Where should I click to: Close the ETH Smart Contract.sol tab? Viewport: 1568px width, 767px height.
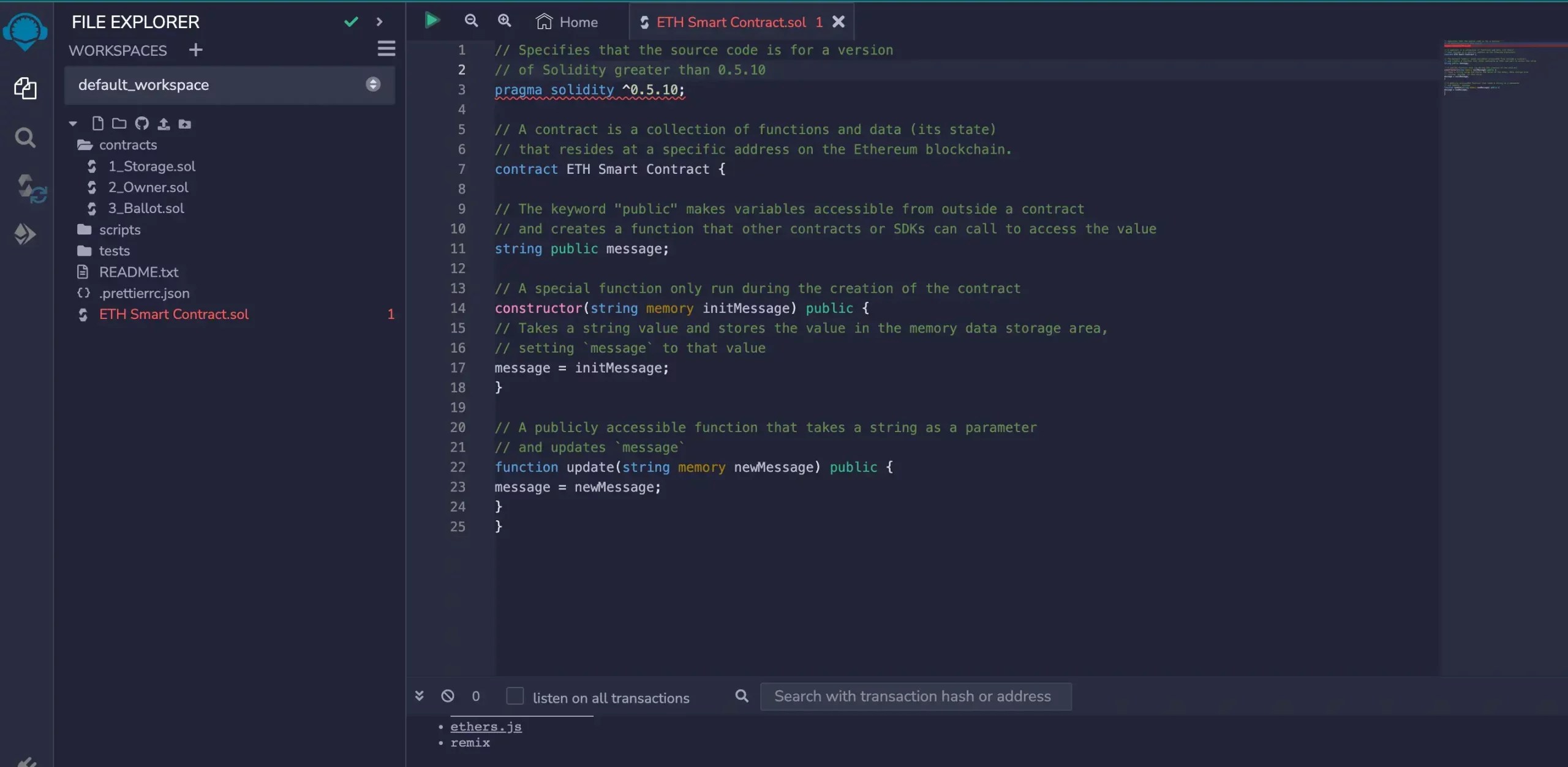[x=837, y=21]
